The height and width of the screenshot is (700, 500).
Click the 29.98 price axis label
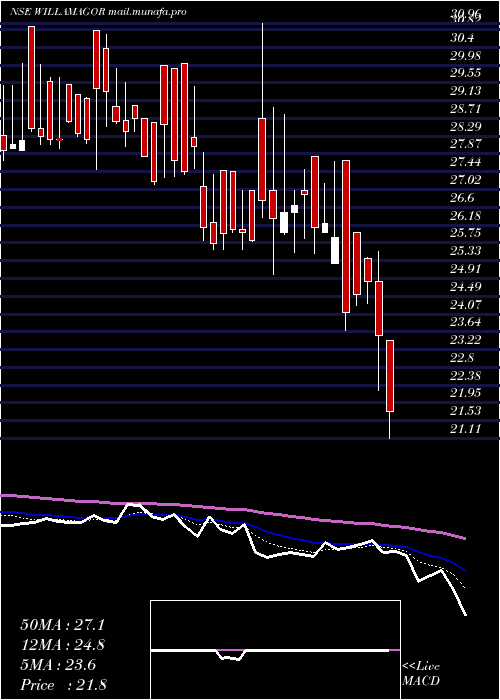pyautogui.click(x=465, y=56)
